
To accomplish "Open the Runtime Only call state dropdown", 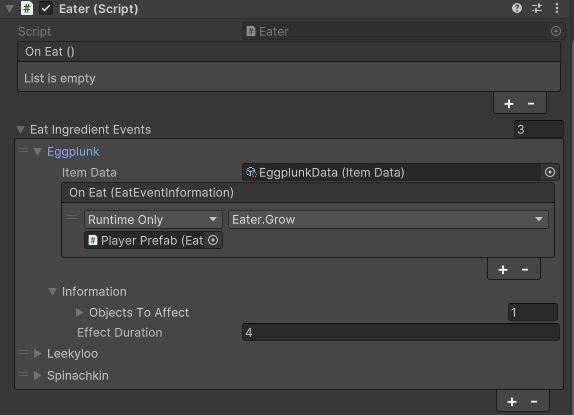I will pos(153,220).
